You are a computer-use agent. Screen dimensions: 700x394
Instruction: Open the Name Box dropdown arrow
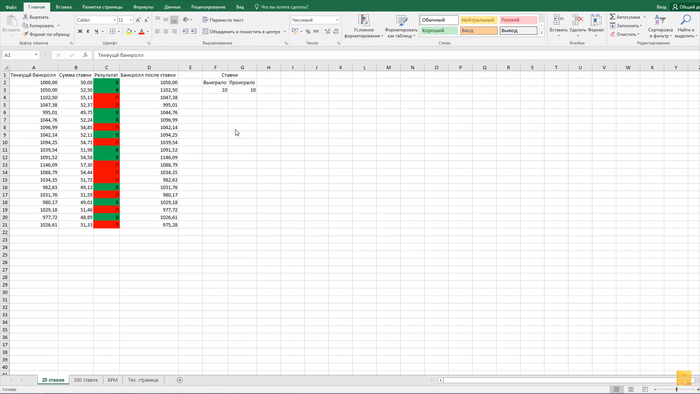36,55
